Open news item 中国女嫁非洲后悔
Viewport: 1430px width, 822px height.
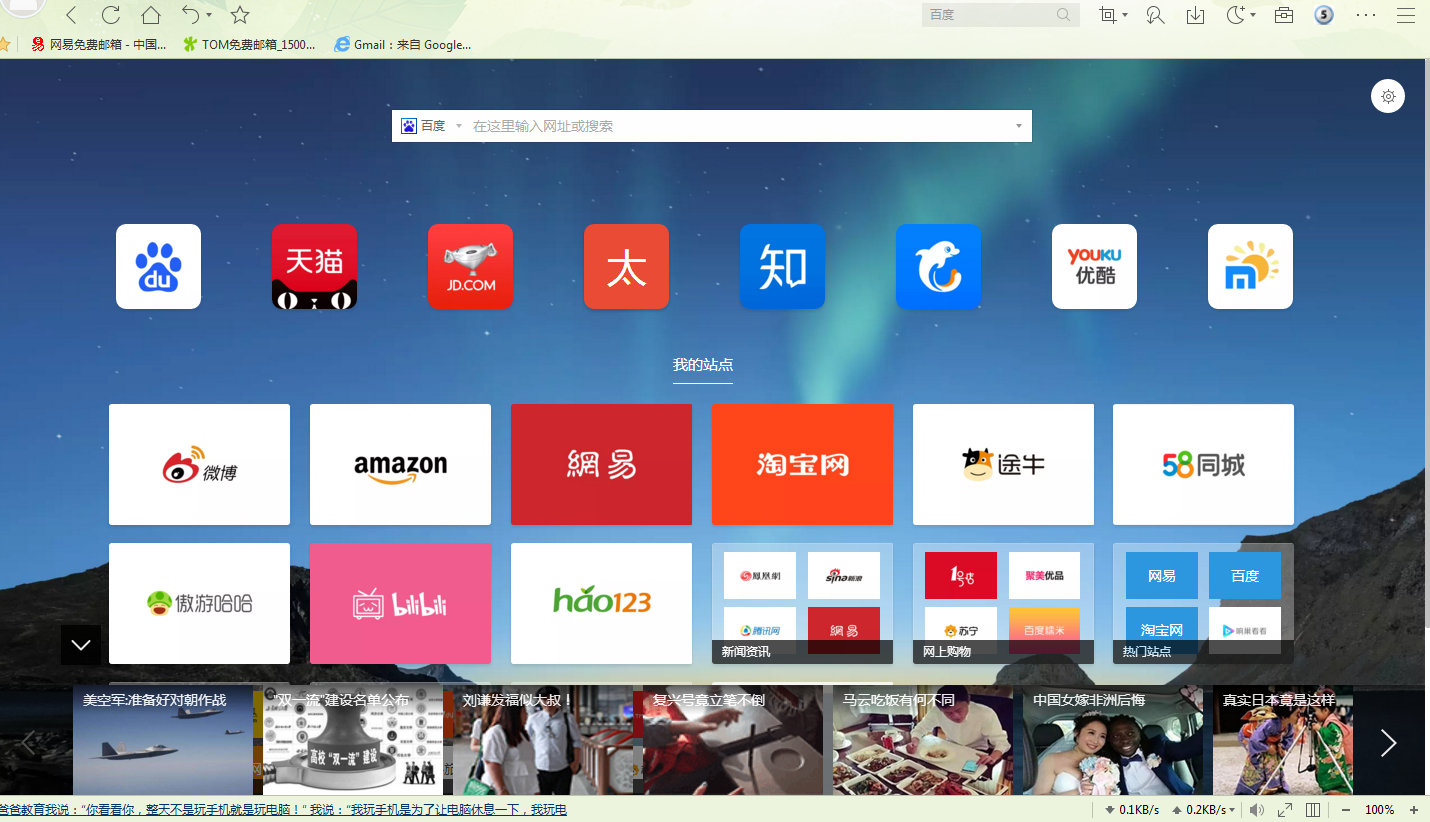pos(1113,740)
